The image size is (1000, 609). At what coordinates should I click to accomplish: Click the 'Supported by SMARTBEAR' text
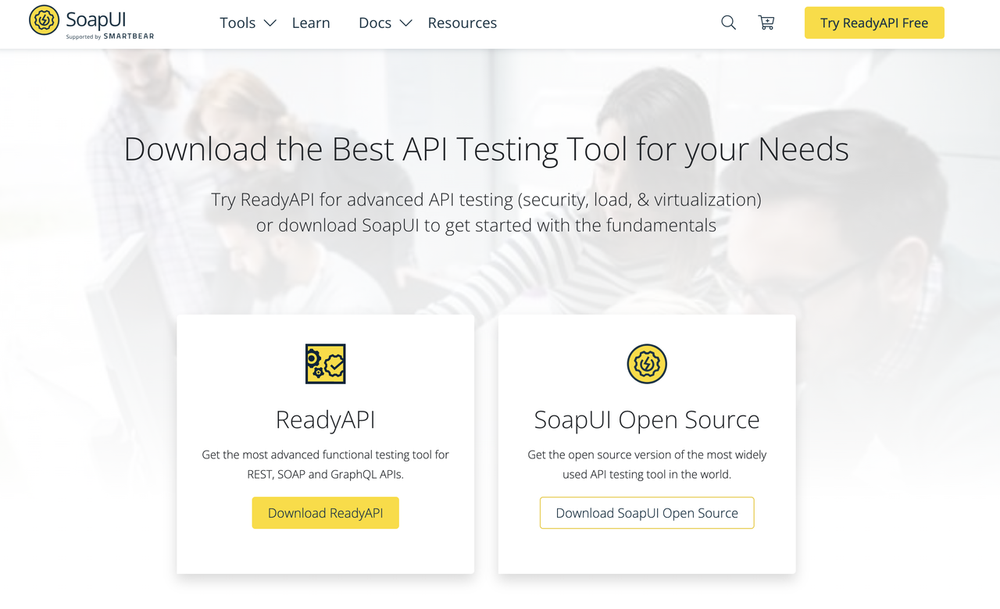tap(110, 37)
